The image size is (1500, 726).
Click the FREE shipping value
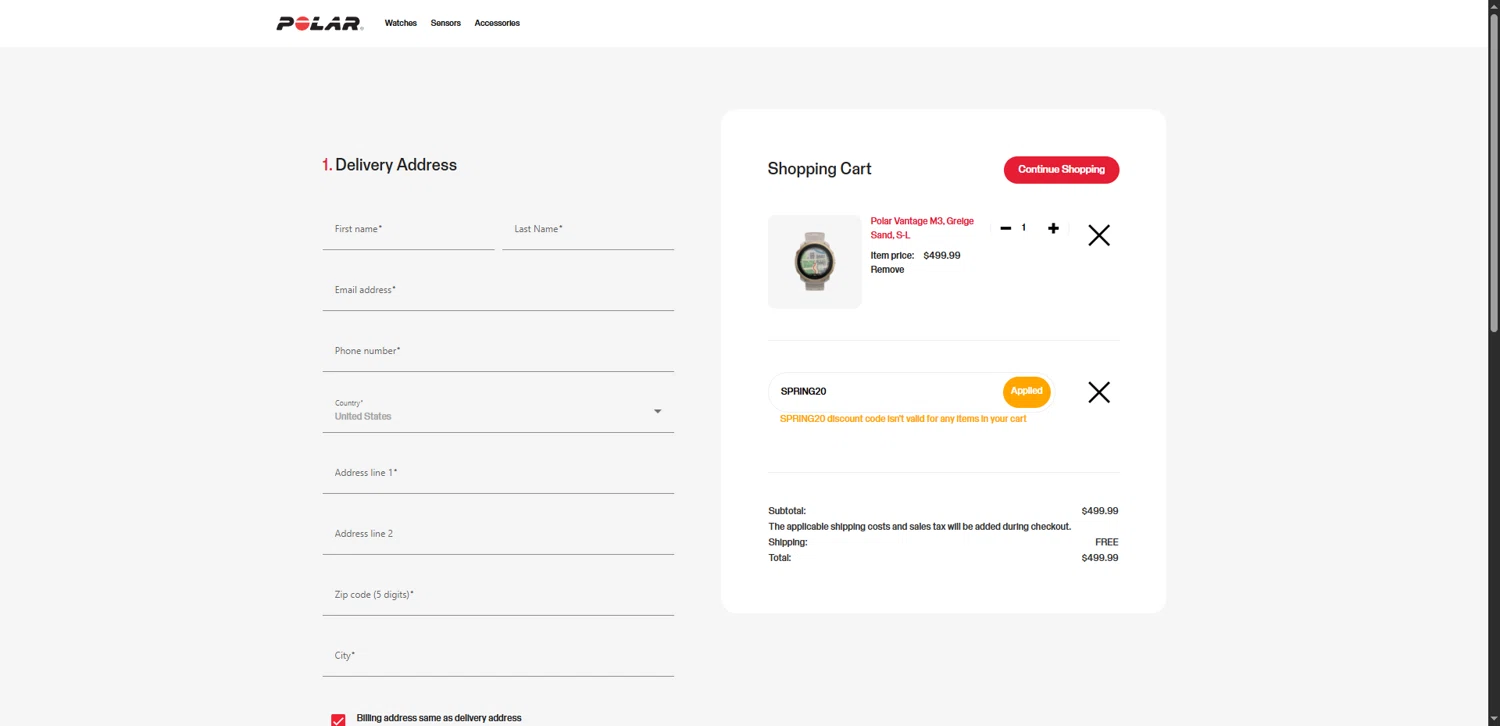coord(1107,542)
